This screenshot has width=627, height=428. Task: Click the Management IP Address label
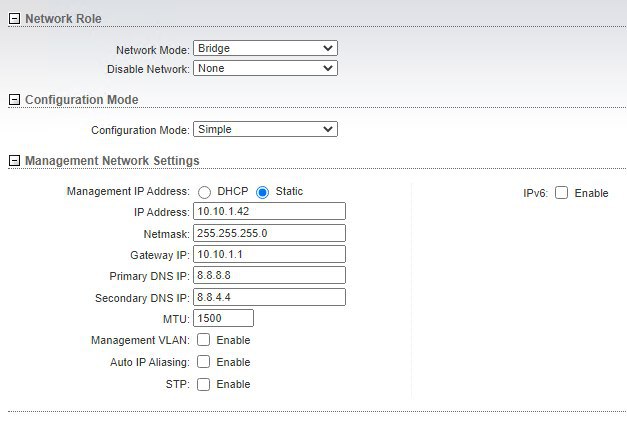(128, 191)
